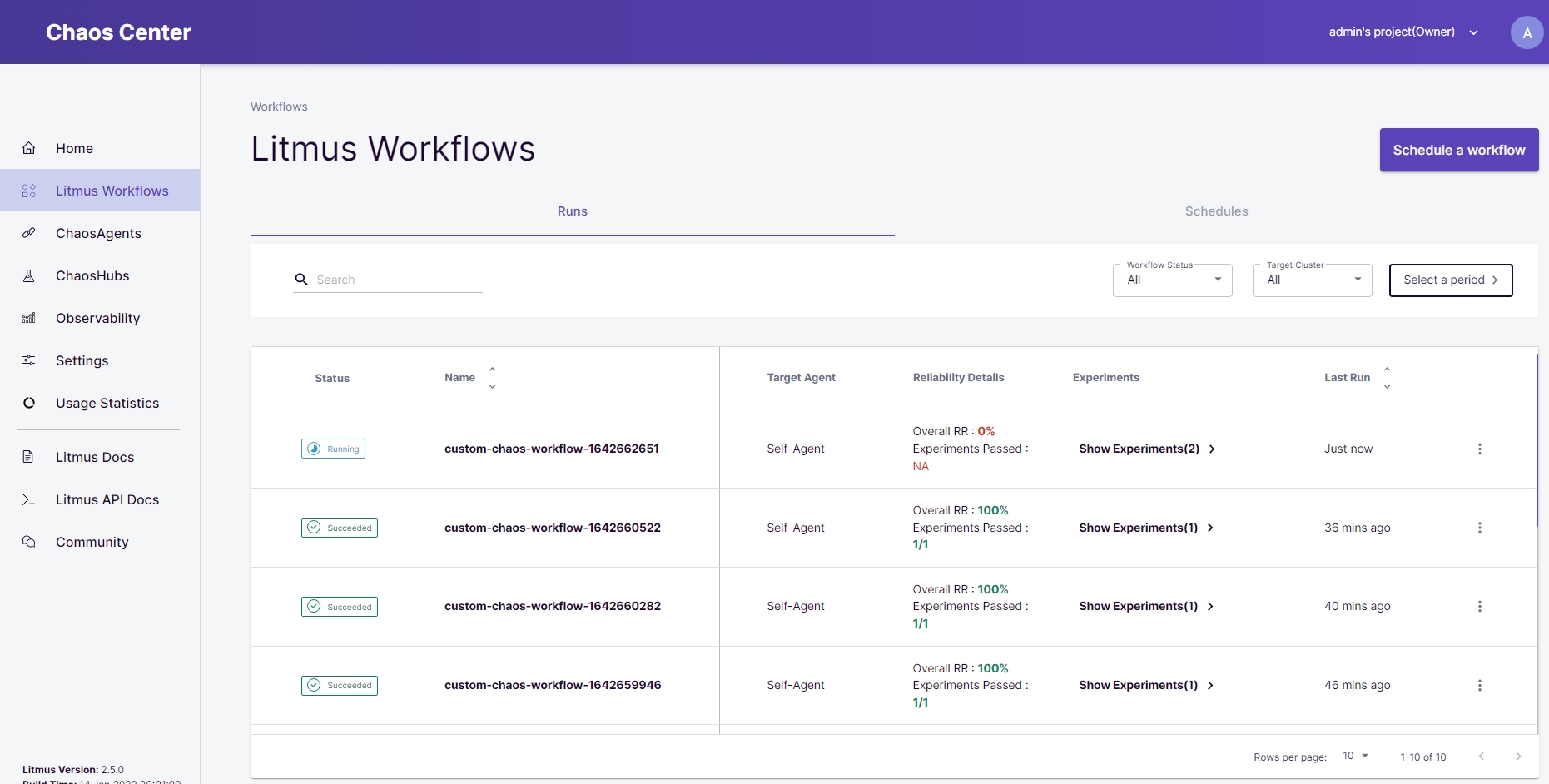The height and width of the screenshot is (784, 1549).
Task: Click the Community icon in sidebar
Action: coord(29,542)
